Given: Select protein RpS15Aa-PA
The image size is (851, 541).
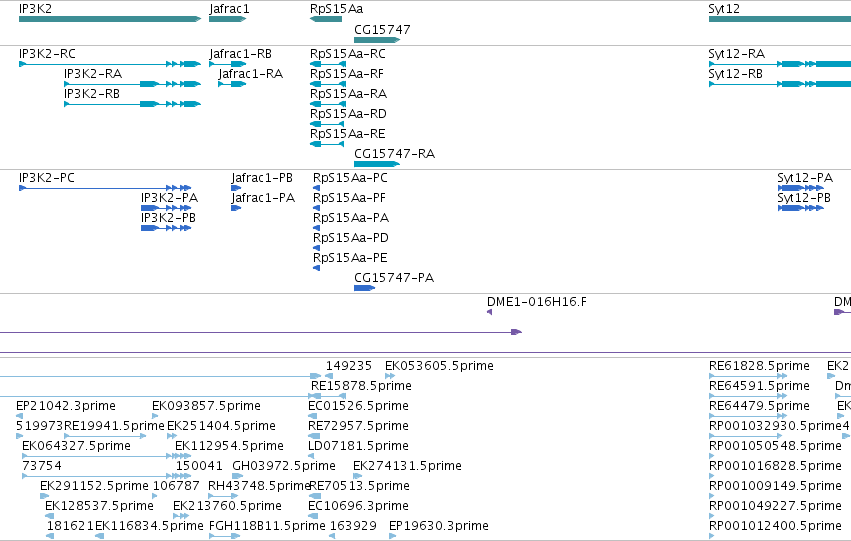Looking at the screenshot, I should pos(316,228).
